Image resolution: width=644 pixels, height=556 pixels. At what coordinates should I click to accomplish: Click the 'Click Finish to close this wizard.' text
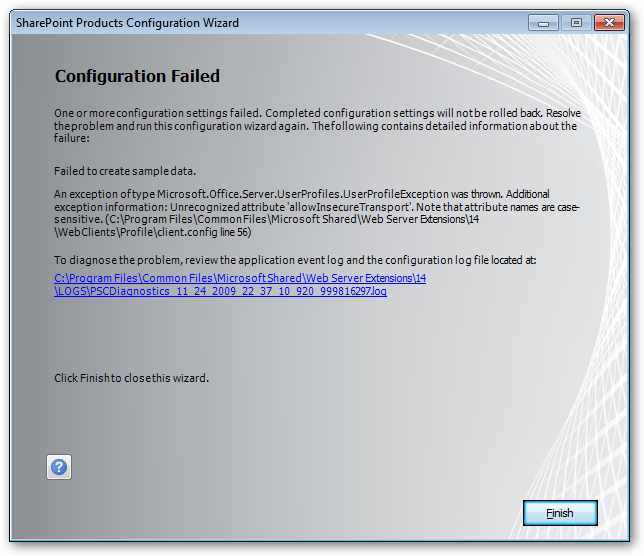click(131, 378)
